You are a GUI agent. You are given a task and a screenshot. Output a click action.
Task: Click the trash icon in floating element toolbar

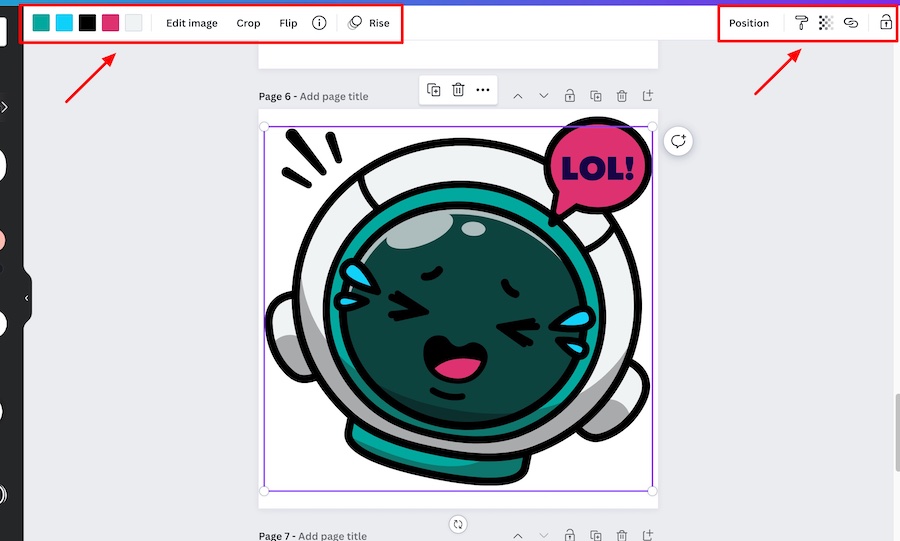point(458,90)
